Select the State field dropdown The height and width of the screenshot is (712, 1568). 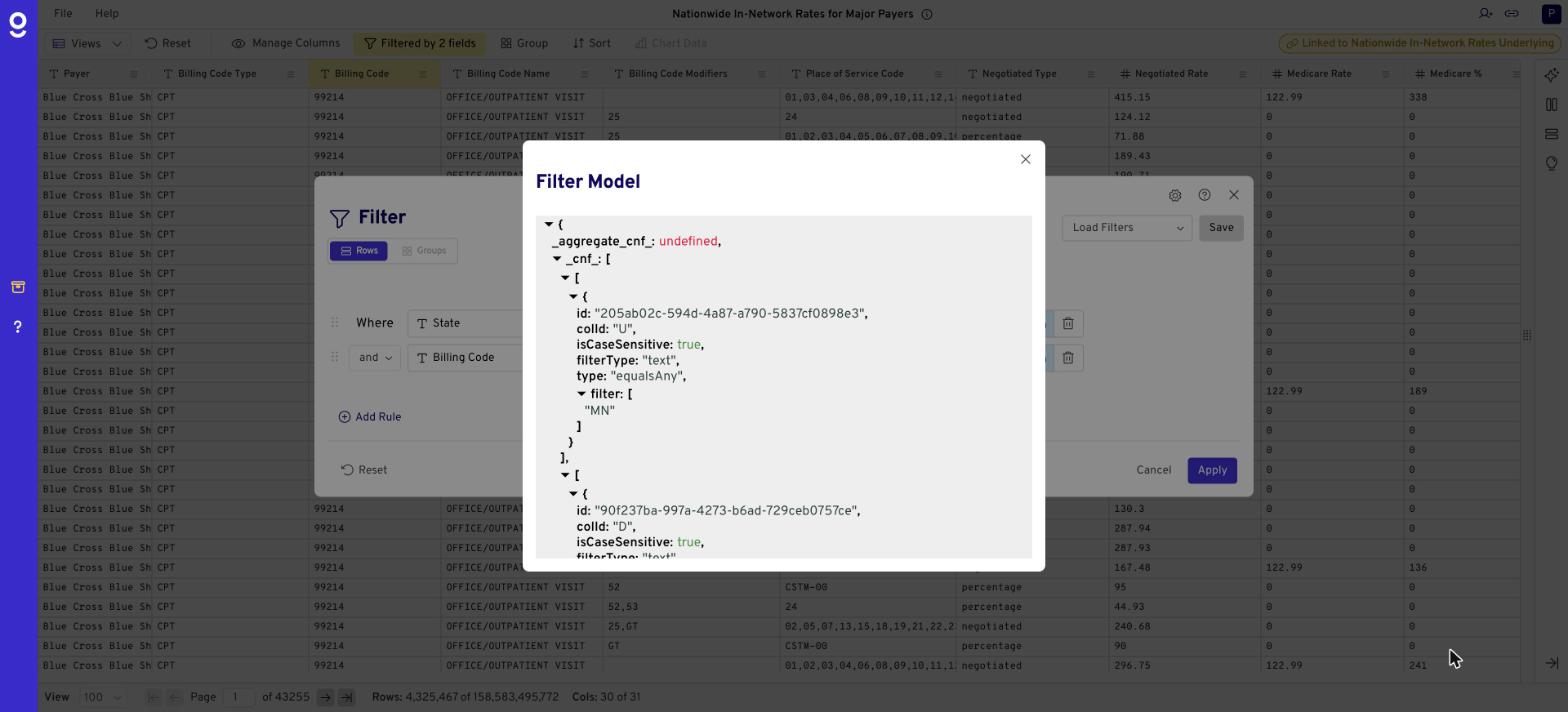[466, 323]
